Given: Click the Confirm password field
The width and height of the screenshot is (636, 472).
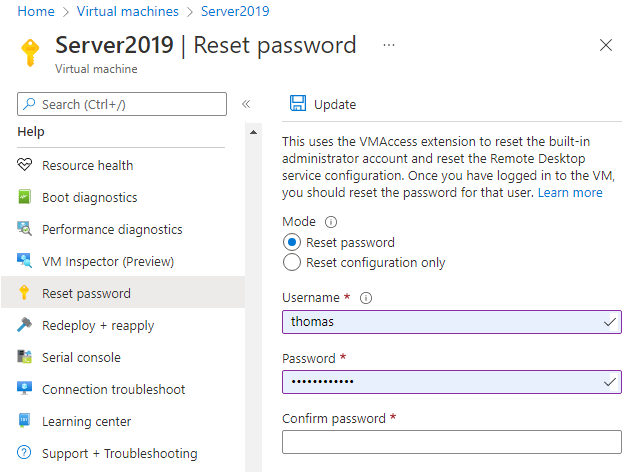Looking at the screenshot, I should pos(451,442).
